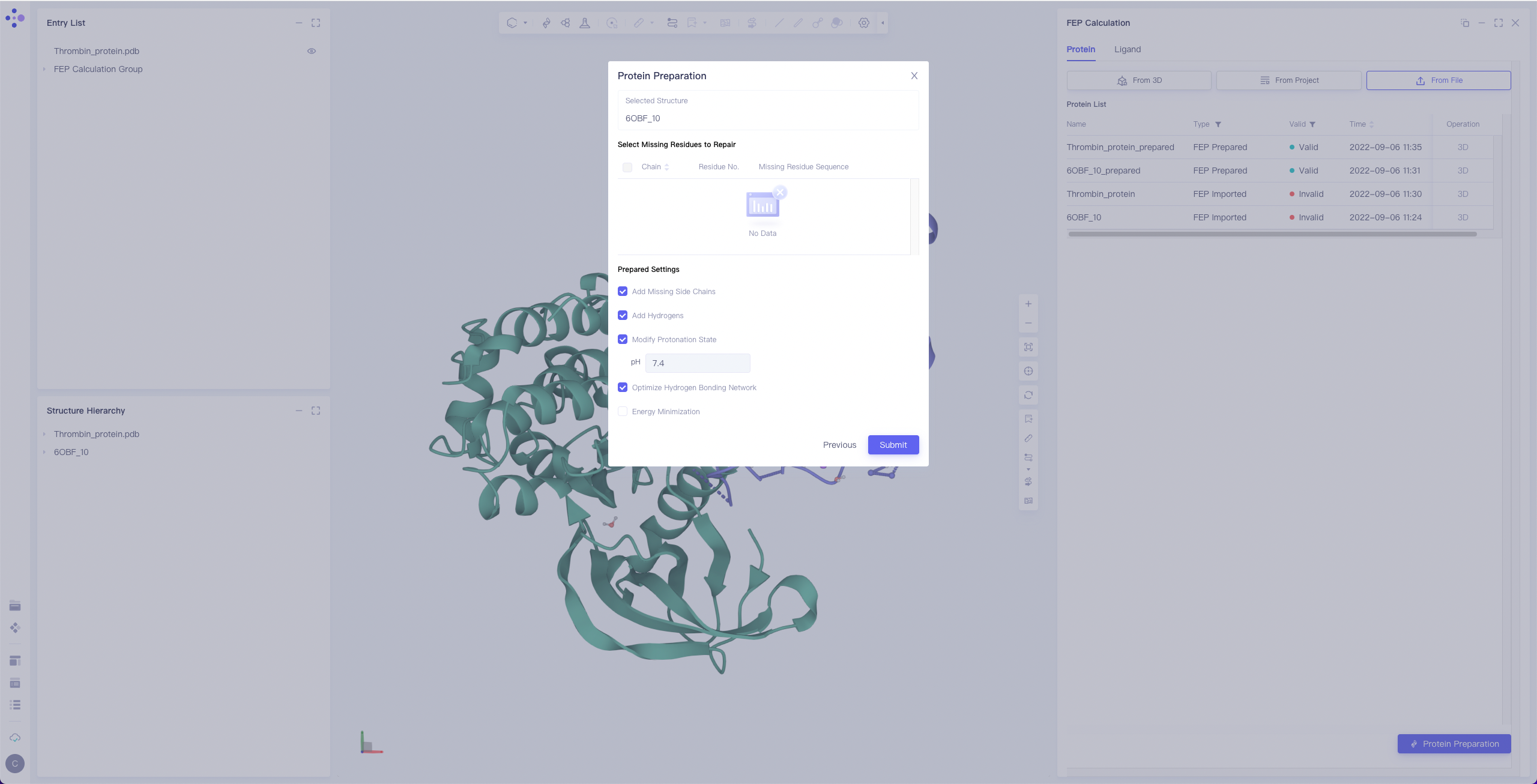Screen dimensions: 1537x784
Task: Open the Valid column filter
Action: click(1312, 124)
